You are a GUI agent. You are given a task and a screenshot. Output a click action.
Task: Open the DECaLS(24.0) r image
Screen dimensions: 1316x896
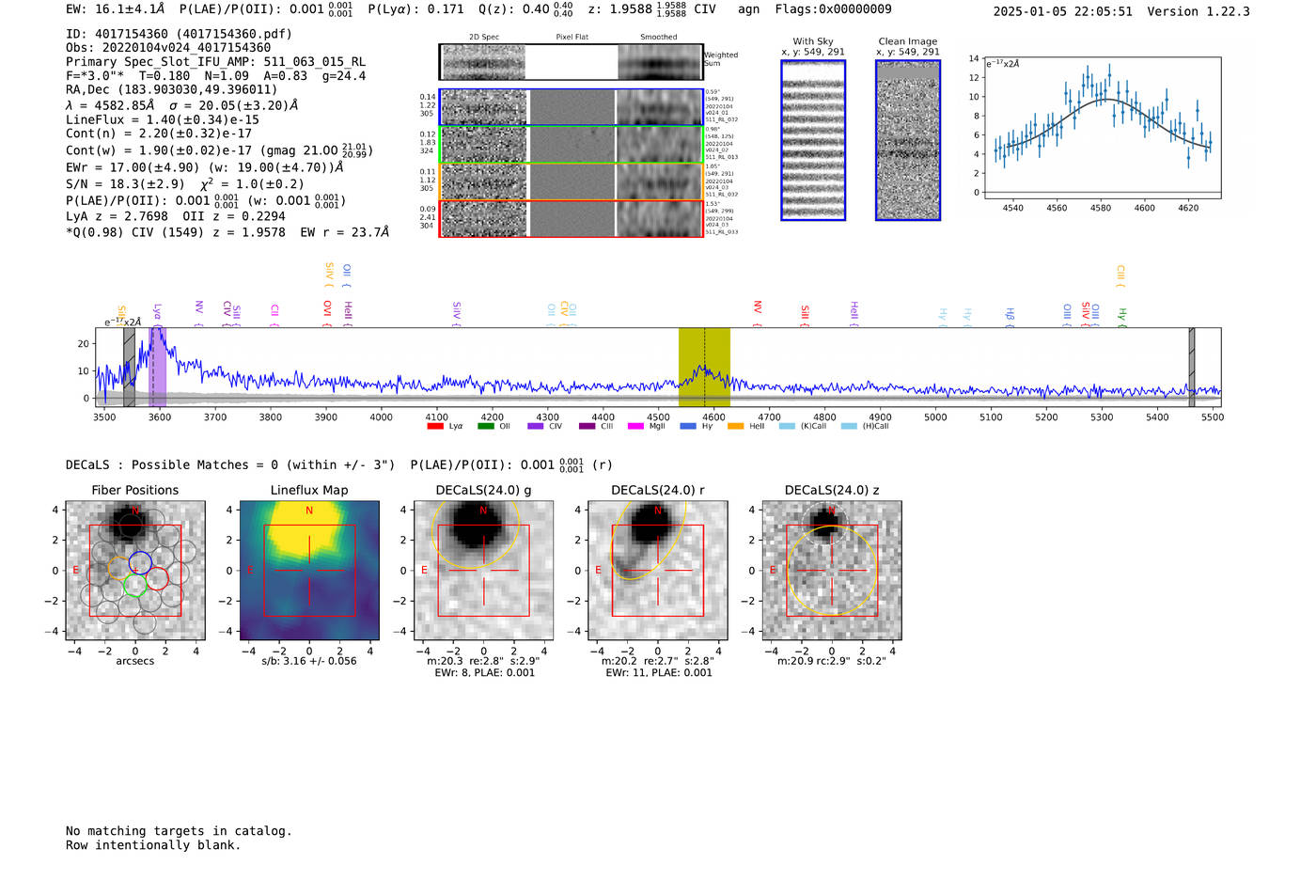(658, 570)
